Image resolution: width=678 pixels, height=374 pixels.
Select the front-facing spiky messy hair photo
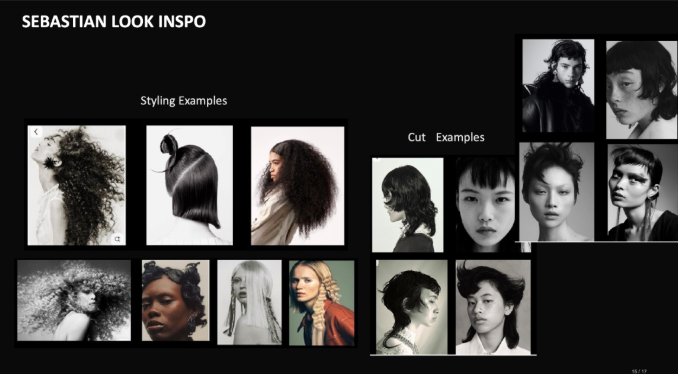coord(556,192)
